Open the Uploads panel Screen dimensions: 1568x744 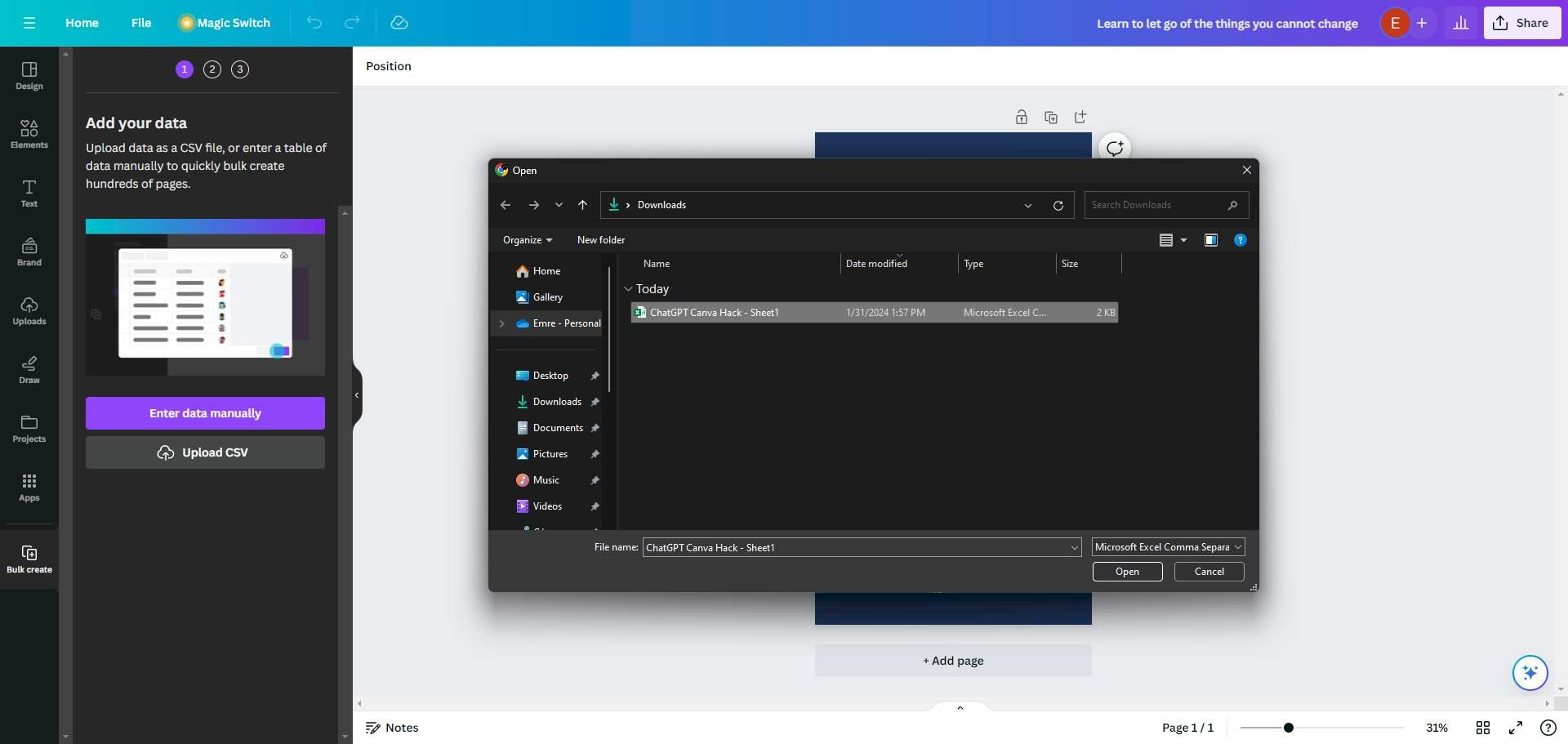pos(29,311)
